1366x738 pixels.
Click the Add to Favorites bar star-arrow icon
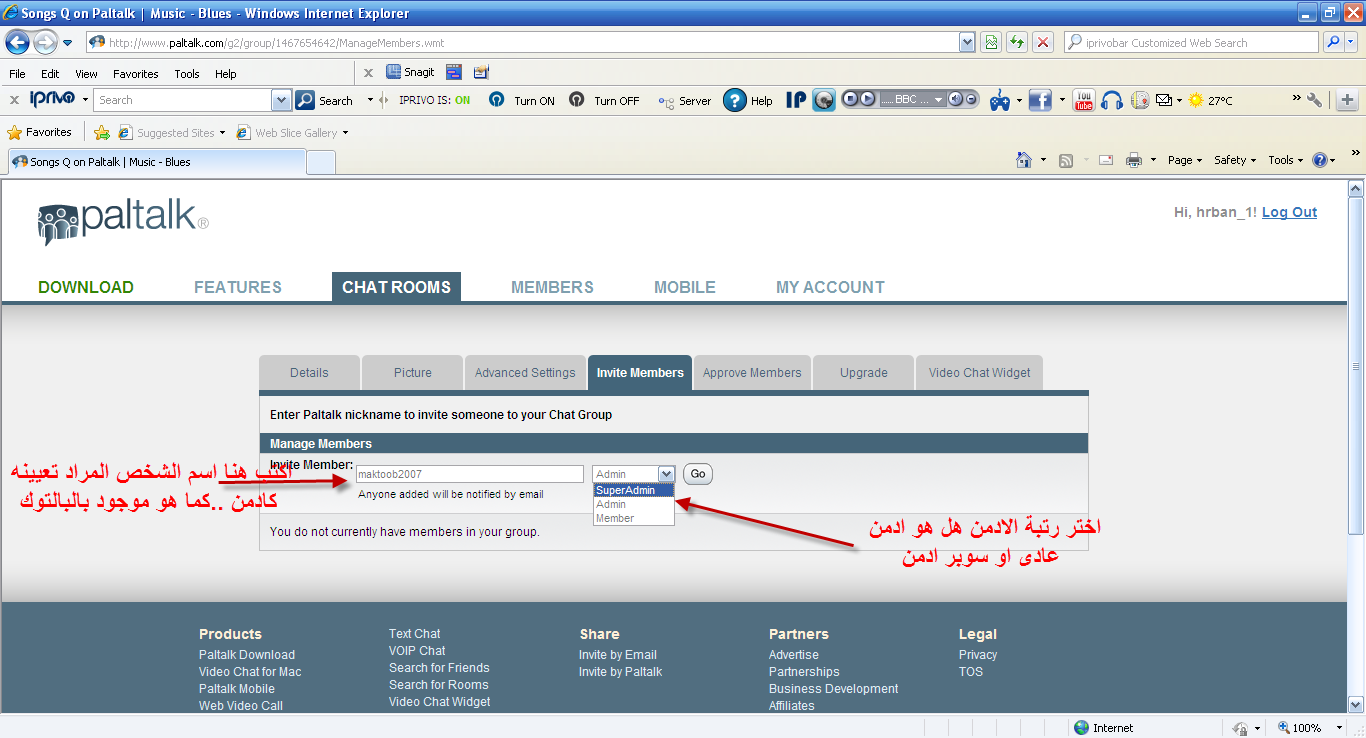point(102,132)
